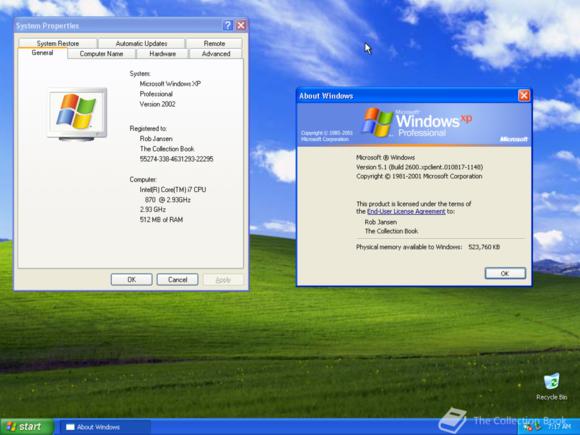Click OK in System Properties

131,280
